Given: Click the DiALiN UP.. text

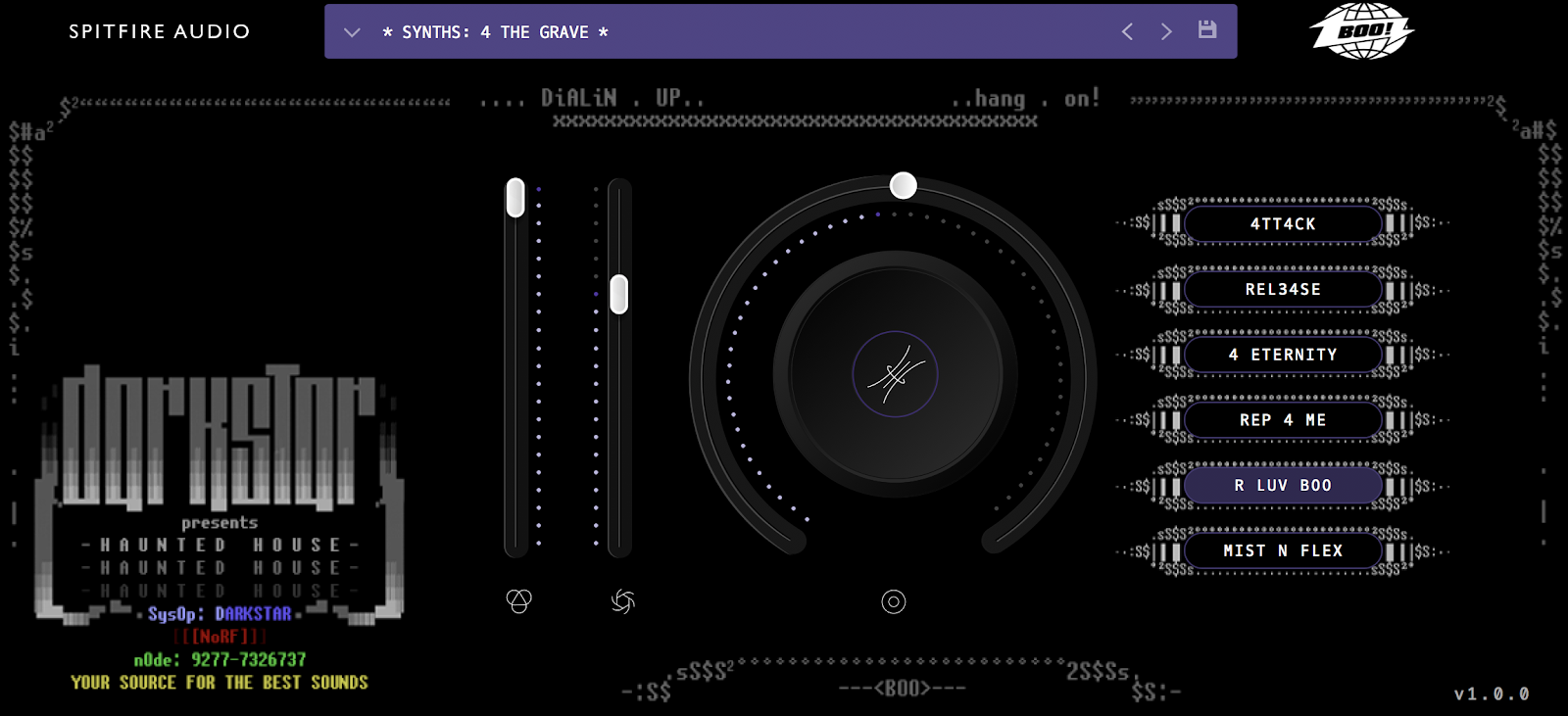Looking at the screenshot, I should (x=622, y=98).
